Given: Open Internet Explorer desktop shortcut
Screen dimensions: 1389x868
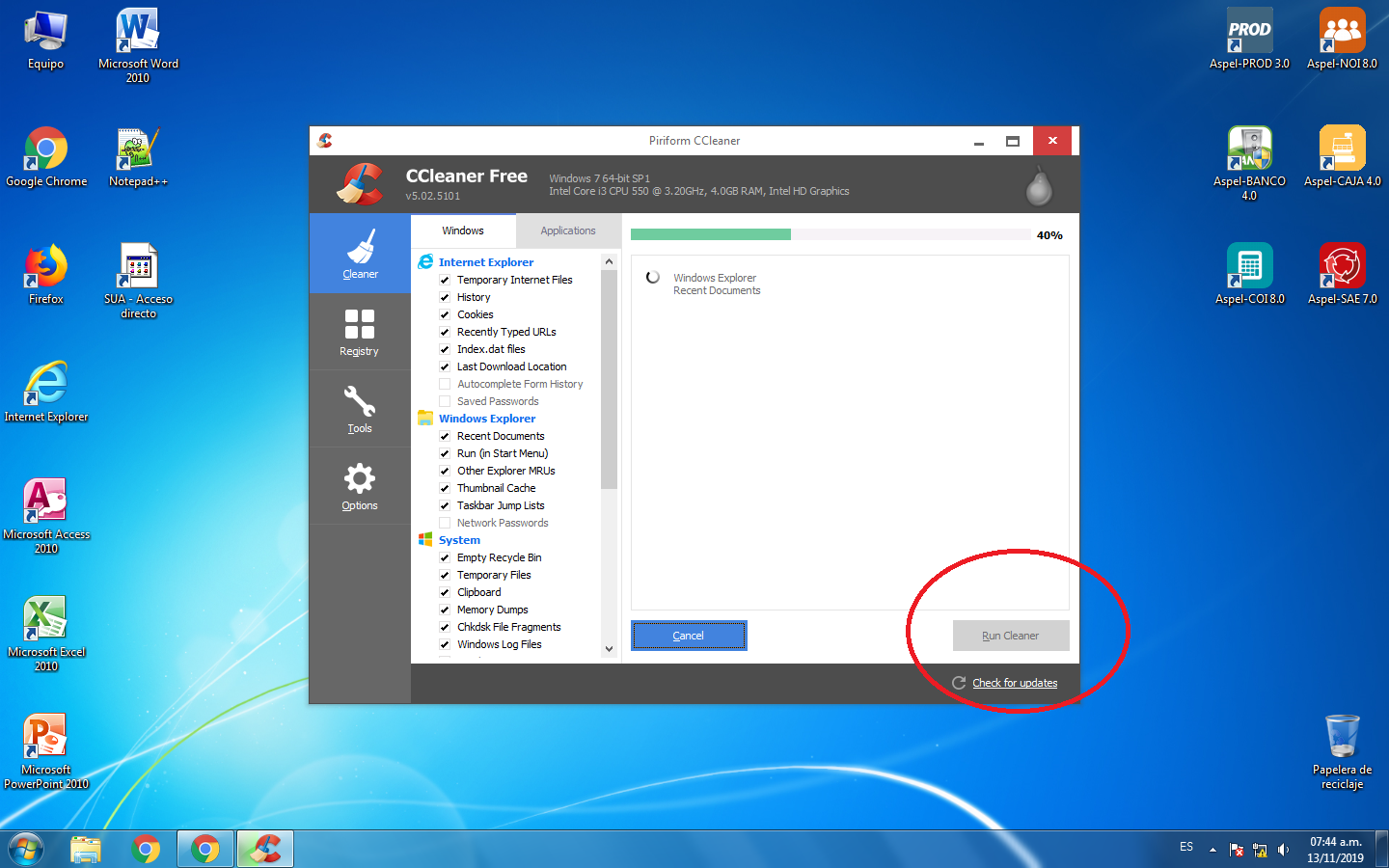Looking at the screenshot, I should tap(45, 393).
